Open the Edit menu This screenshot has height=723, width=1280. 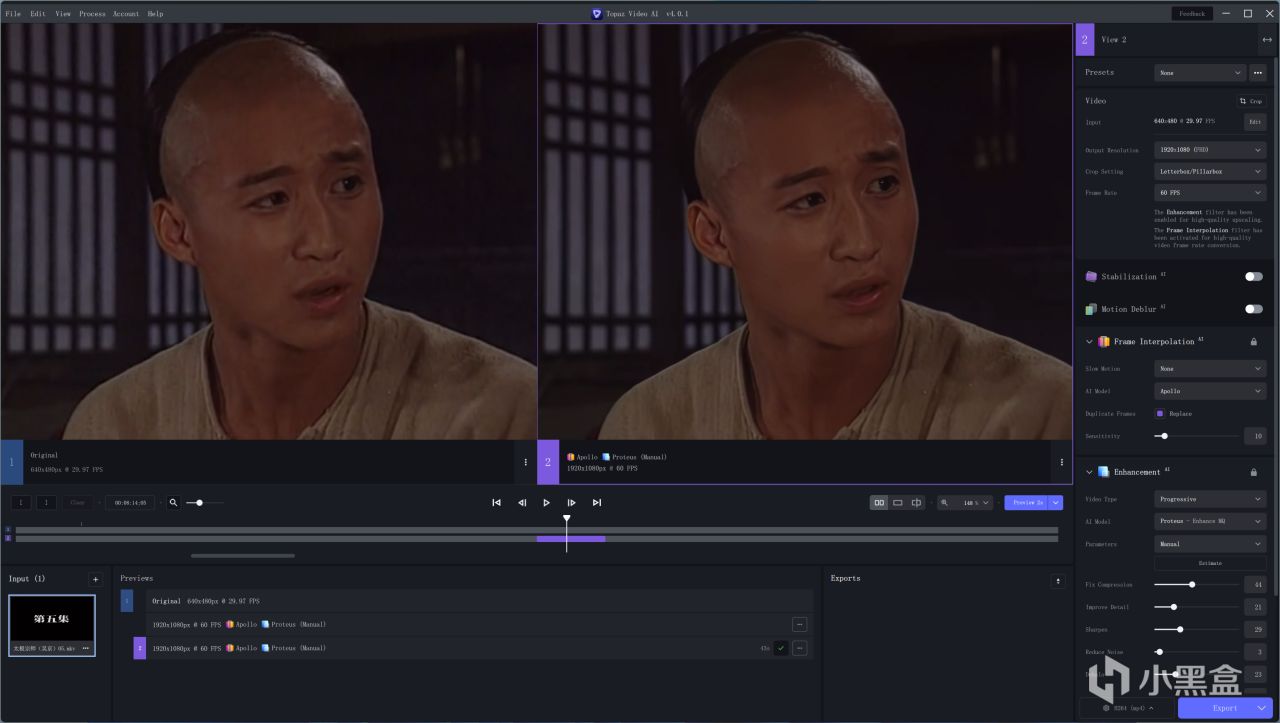[38, 14]
